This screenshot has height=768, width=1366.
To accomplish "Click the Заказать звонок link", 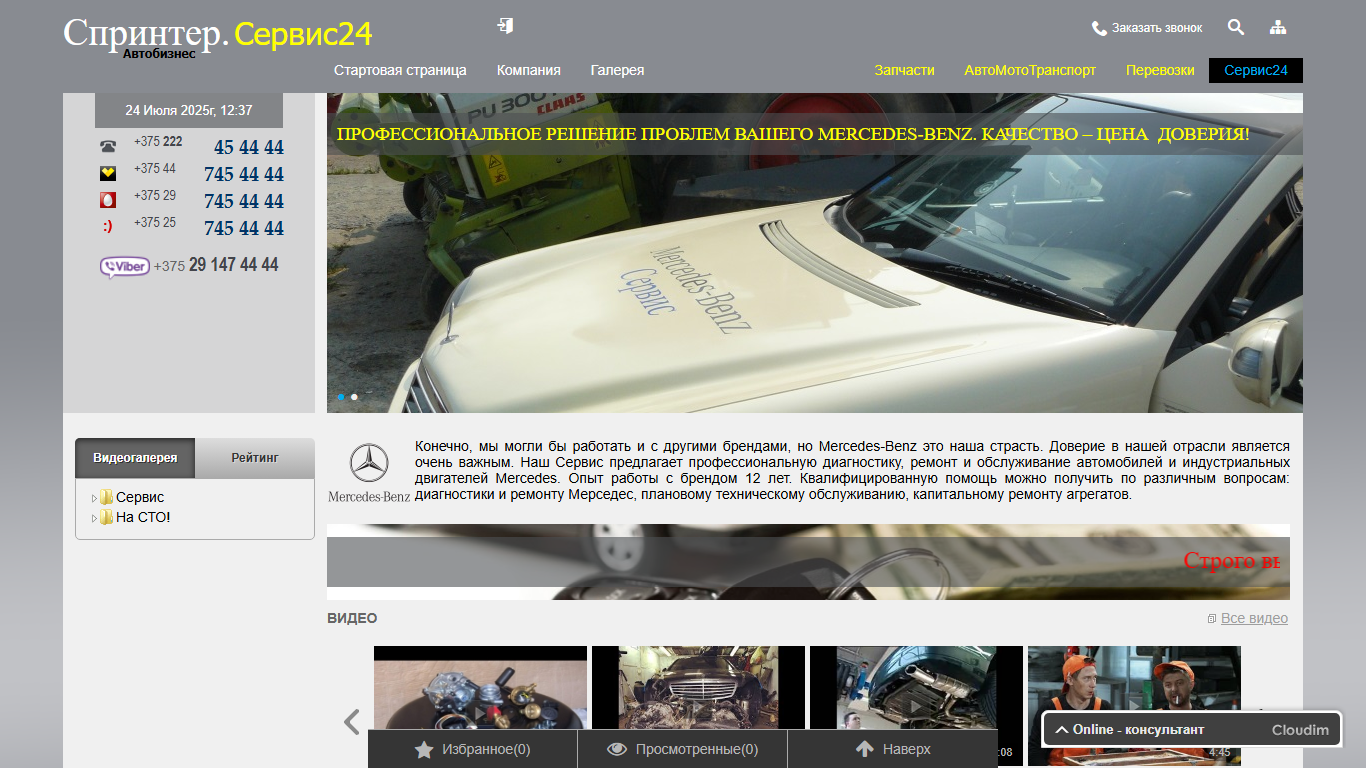I will tap(1157, 28).
